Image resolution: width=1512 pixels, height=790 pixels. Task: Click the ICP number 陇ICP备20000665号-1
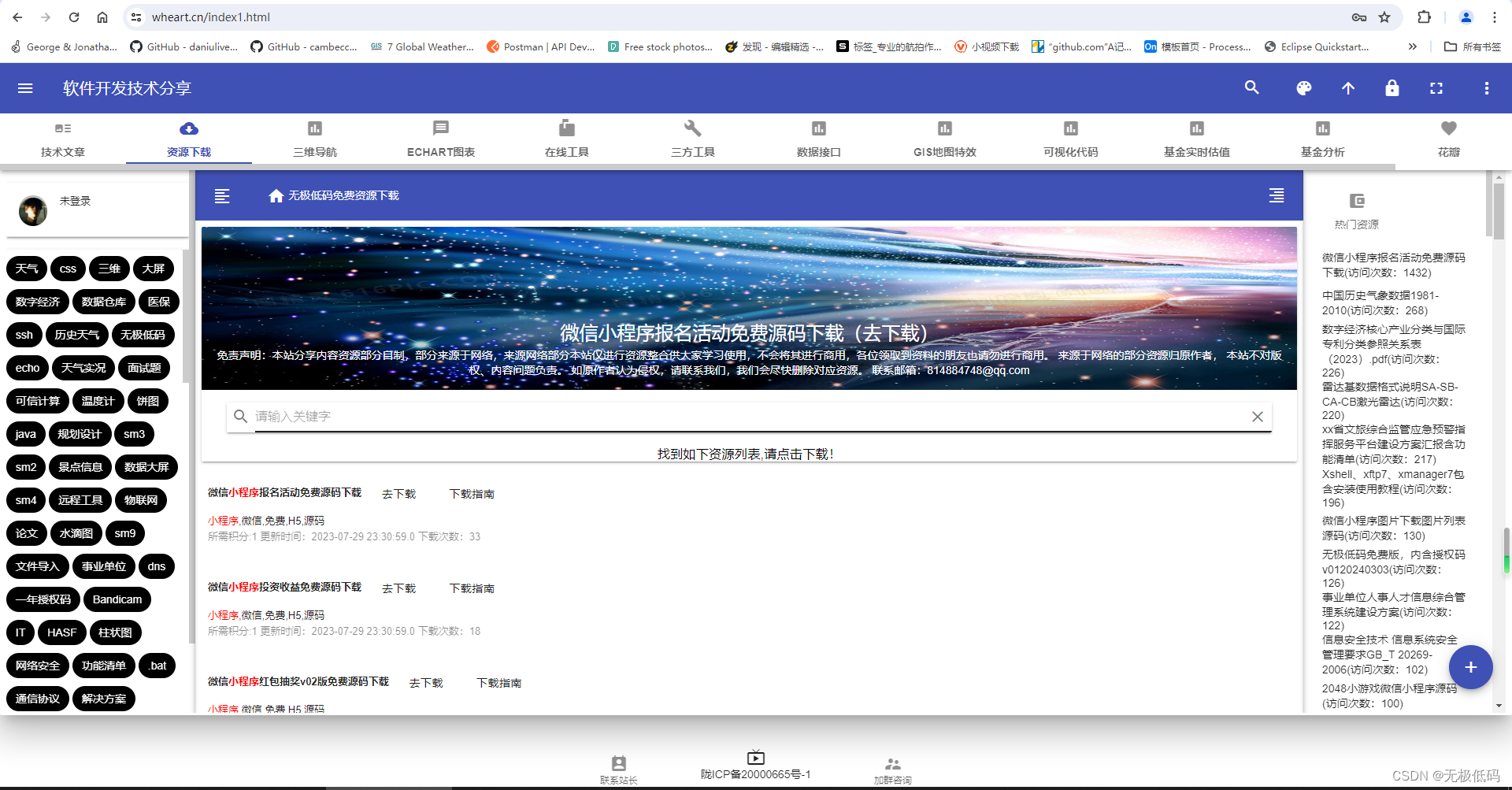(756, 774)
